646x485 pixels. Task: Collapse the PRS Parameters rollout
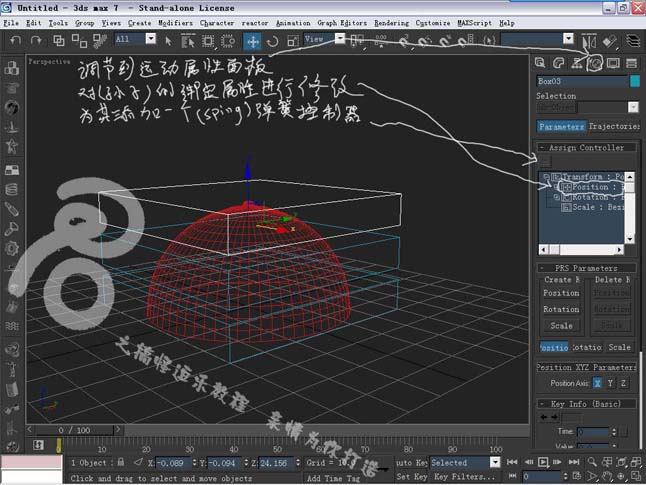point(586,268)
